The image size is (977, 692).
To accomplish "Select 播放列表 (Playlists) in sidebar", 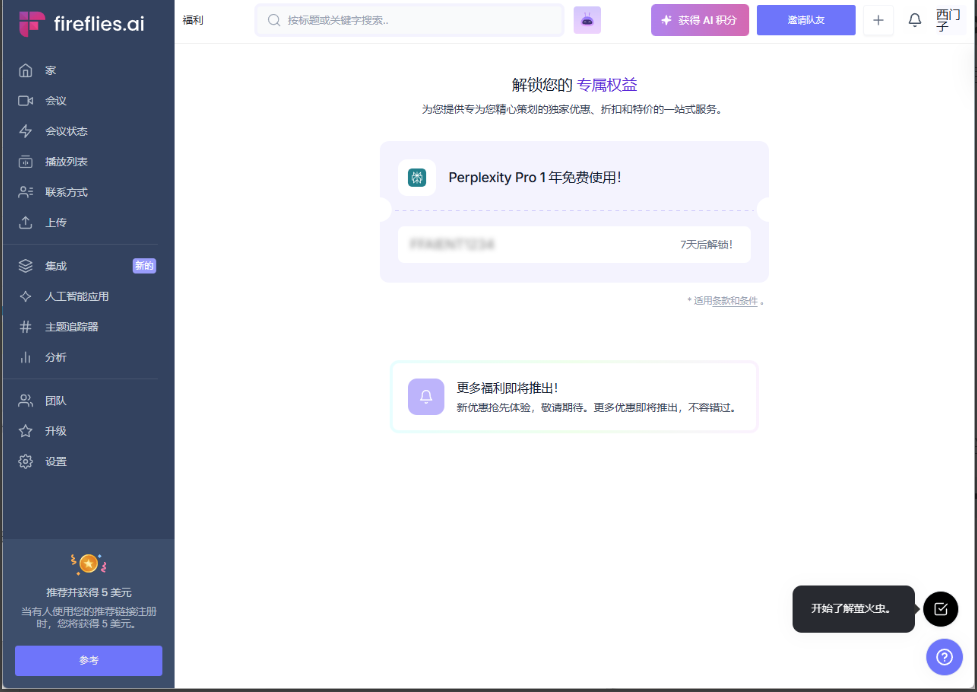I will 66,162.
